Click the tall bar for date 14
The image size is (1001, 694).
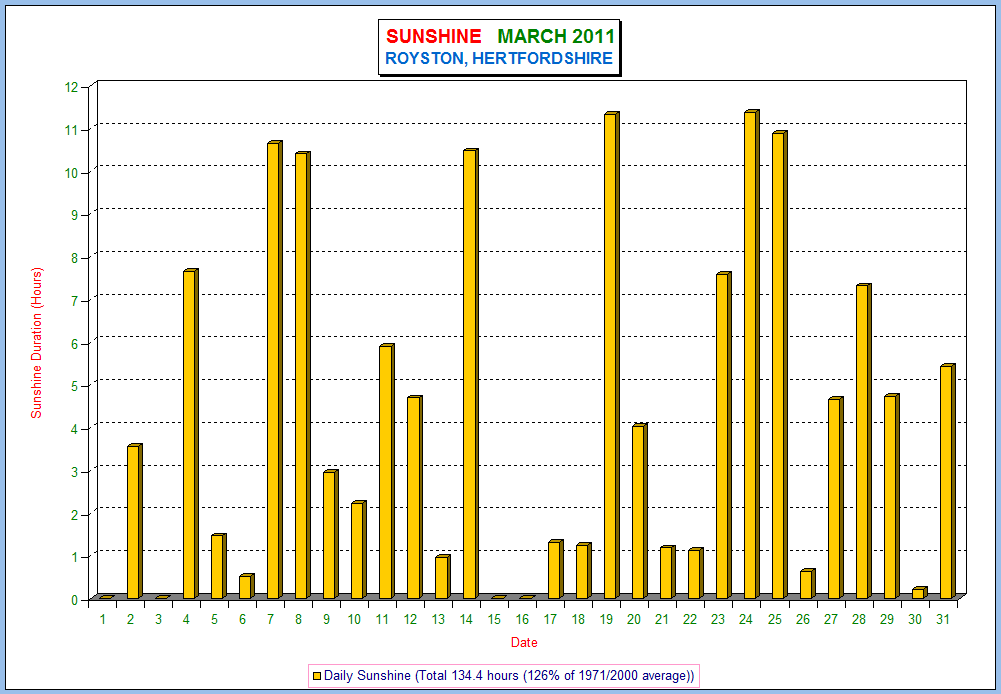coord(470,374)
